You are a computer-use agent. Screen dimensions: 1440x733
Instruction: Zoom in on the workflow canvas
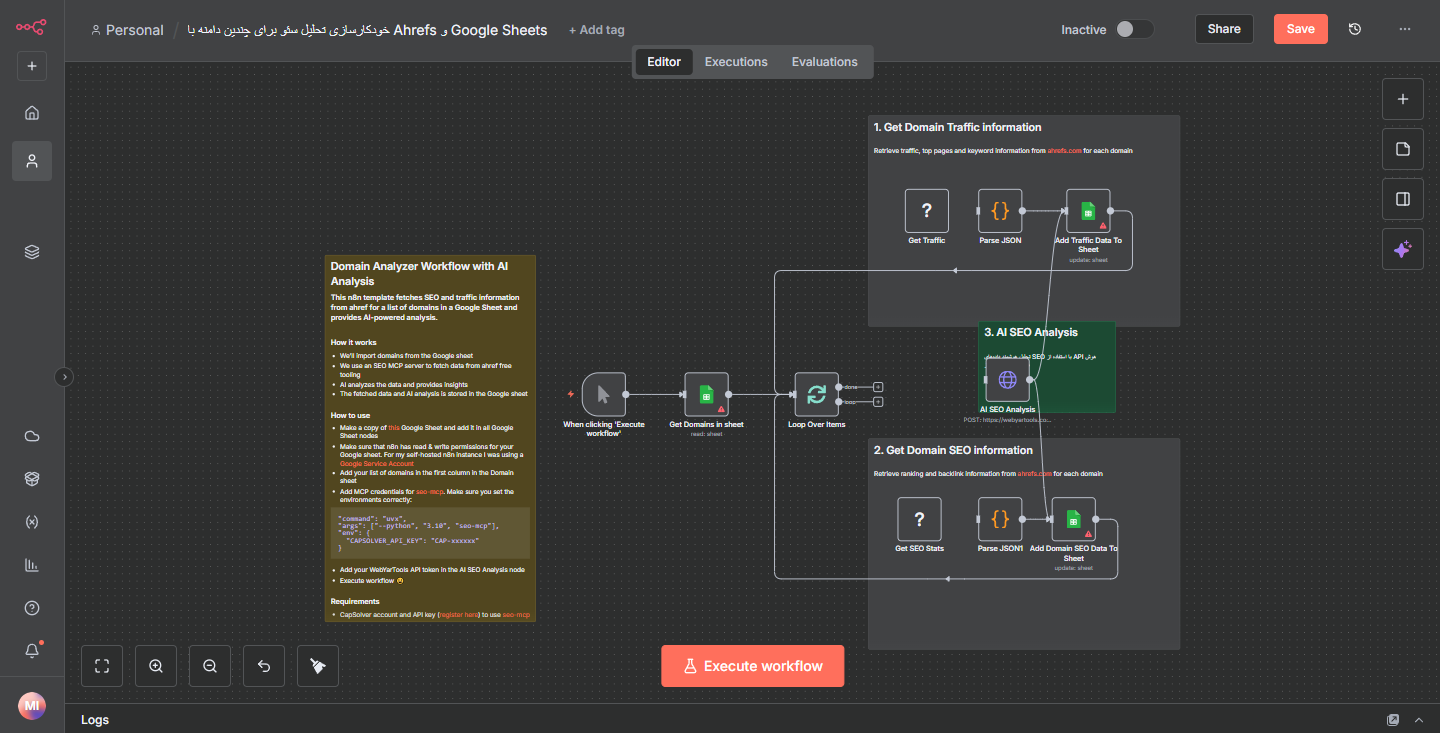(156, 666)
